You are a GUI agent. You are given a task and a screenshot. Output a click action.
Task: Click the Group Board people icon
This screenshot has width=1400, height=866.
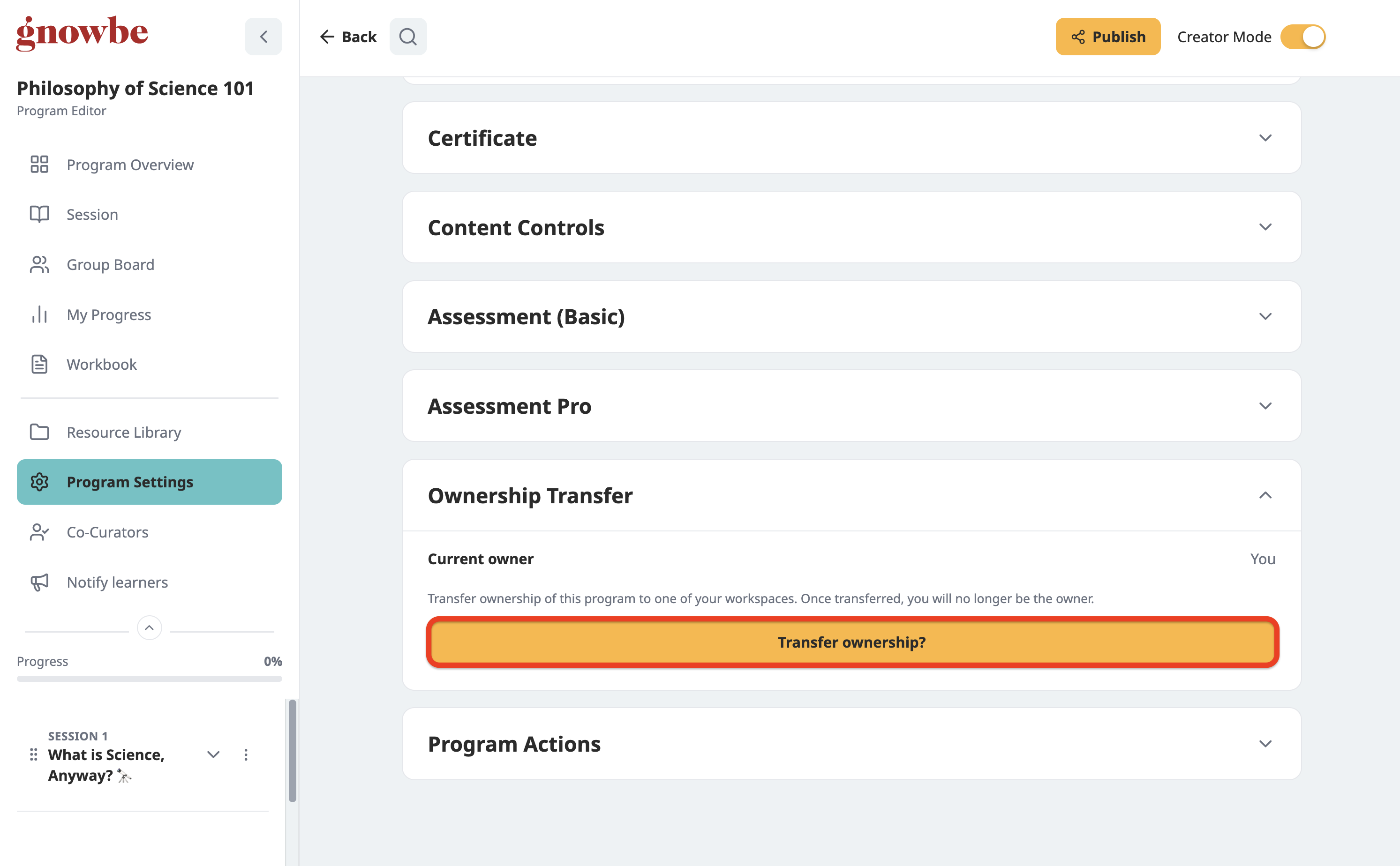pos(39,265)
